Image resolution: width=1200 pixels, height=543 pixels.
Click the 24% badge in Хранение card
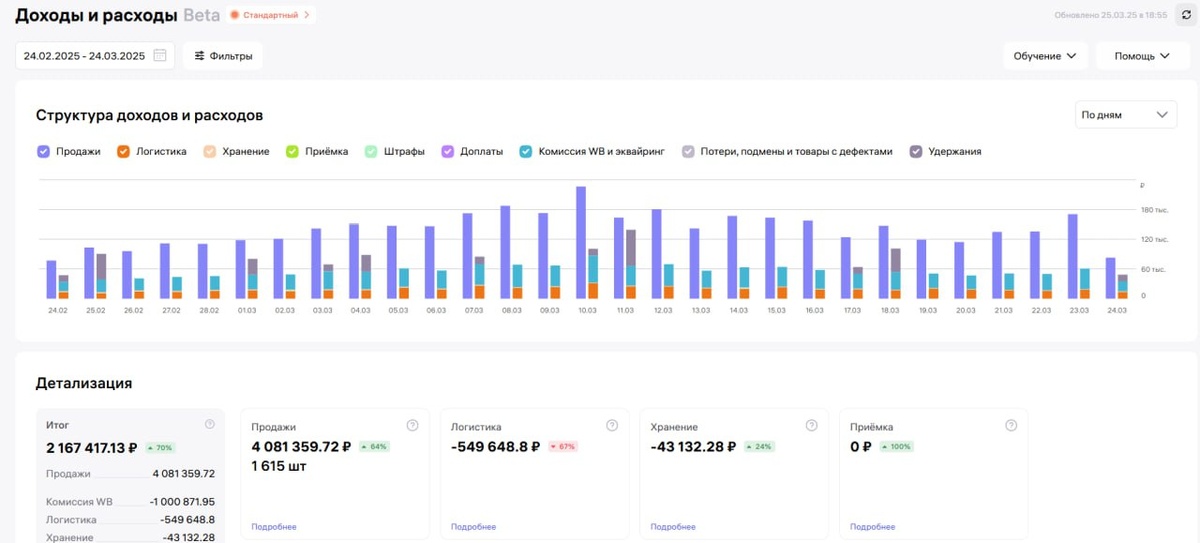coord(757,447)
